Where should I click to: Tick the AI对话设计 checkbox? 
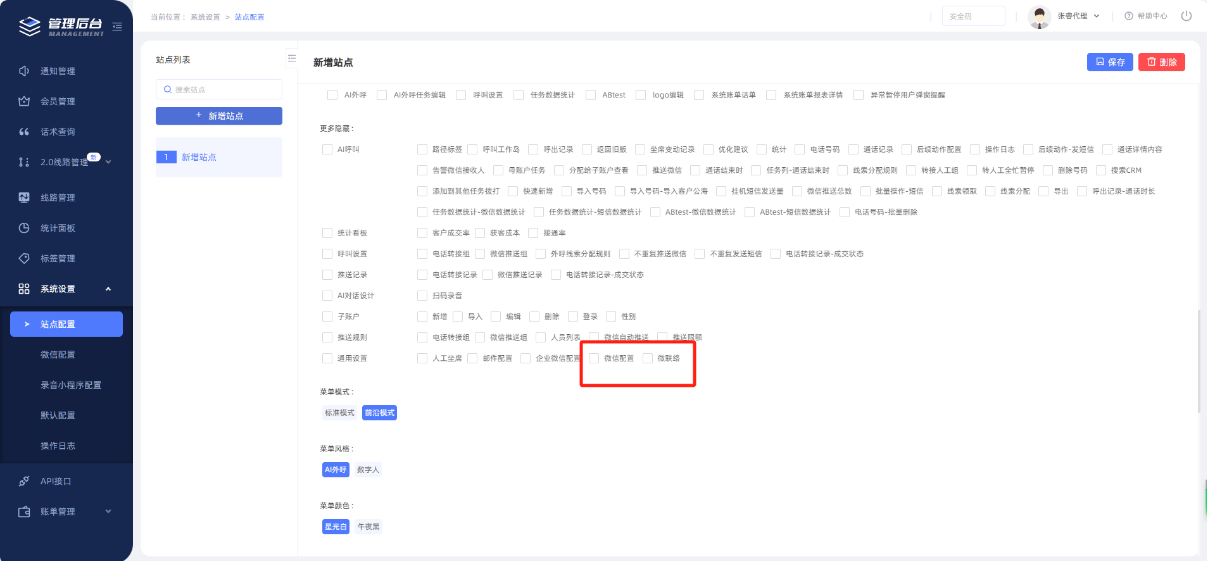coord(327,296)
